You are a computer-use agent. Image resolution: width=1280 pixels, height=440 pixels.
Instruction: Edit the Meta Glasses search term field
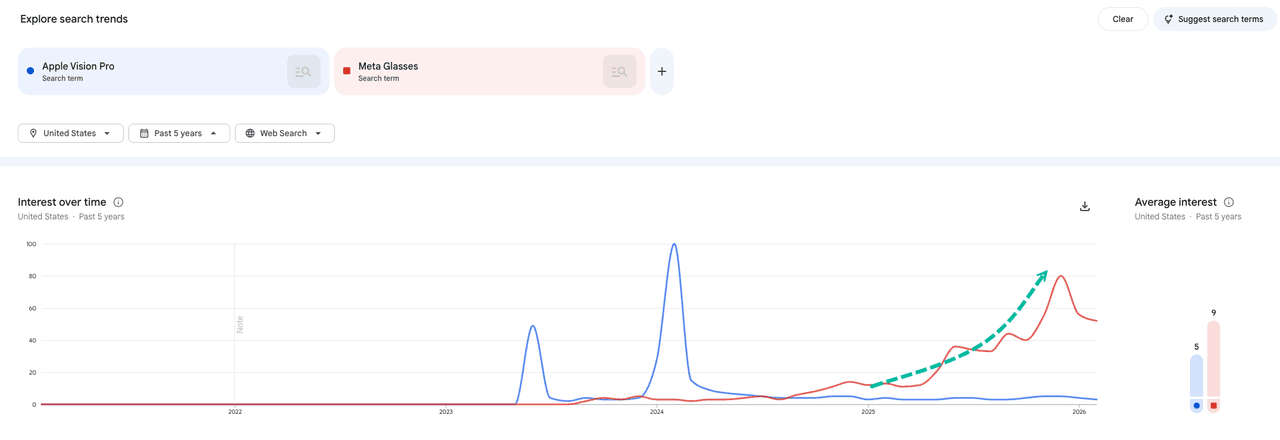[460, 71]
